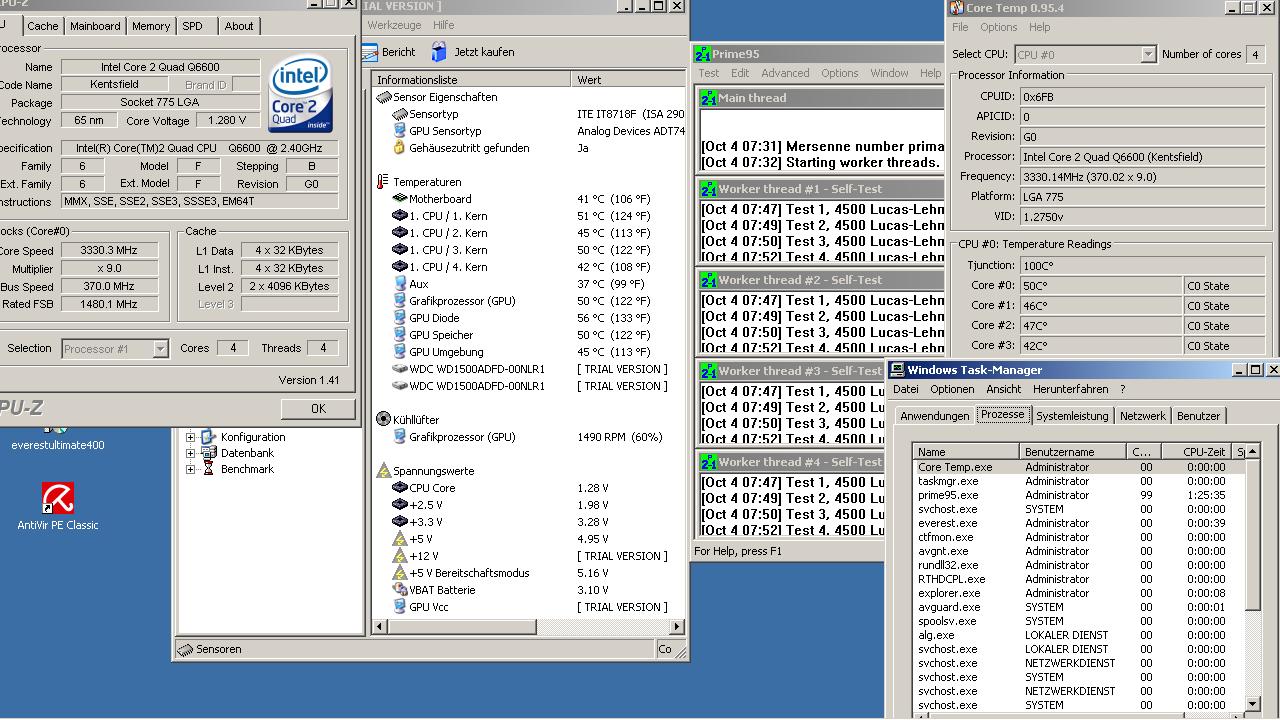1280x720 pixels.
Task: Click the GPU Sensortyp icon
Action: pos(400,131)
